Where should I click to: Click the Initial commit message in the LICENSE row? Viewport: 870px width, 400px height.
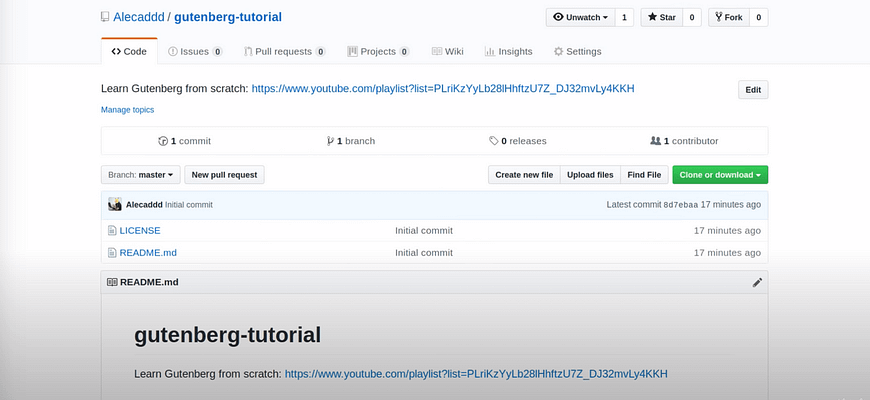pos(424,230)
